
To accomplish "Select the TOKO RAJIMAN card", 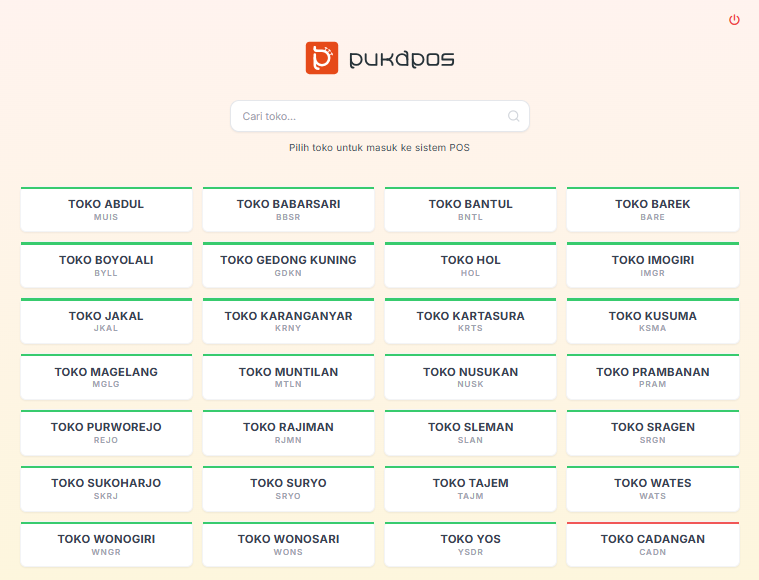I will 288,433.
